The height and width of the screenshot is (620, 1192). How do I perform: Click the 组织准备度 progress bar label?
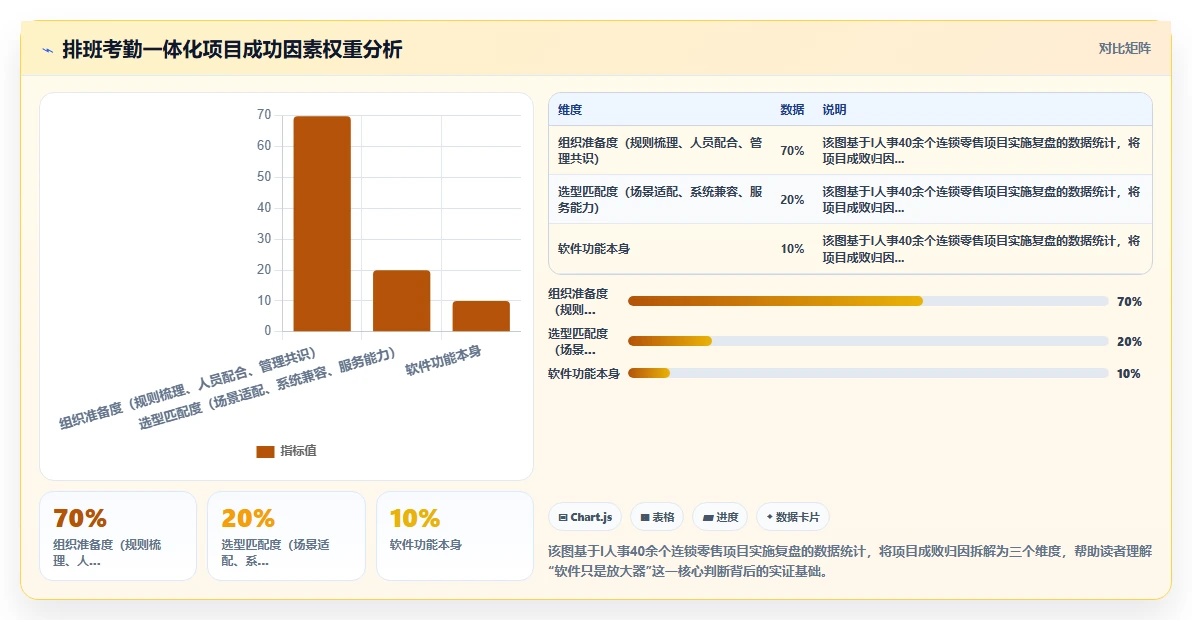point(579,302)
